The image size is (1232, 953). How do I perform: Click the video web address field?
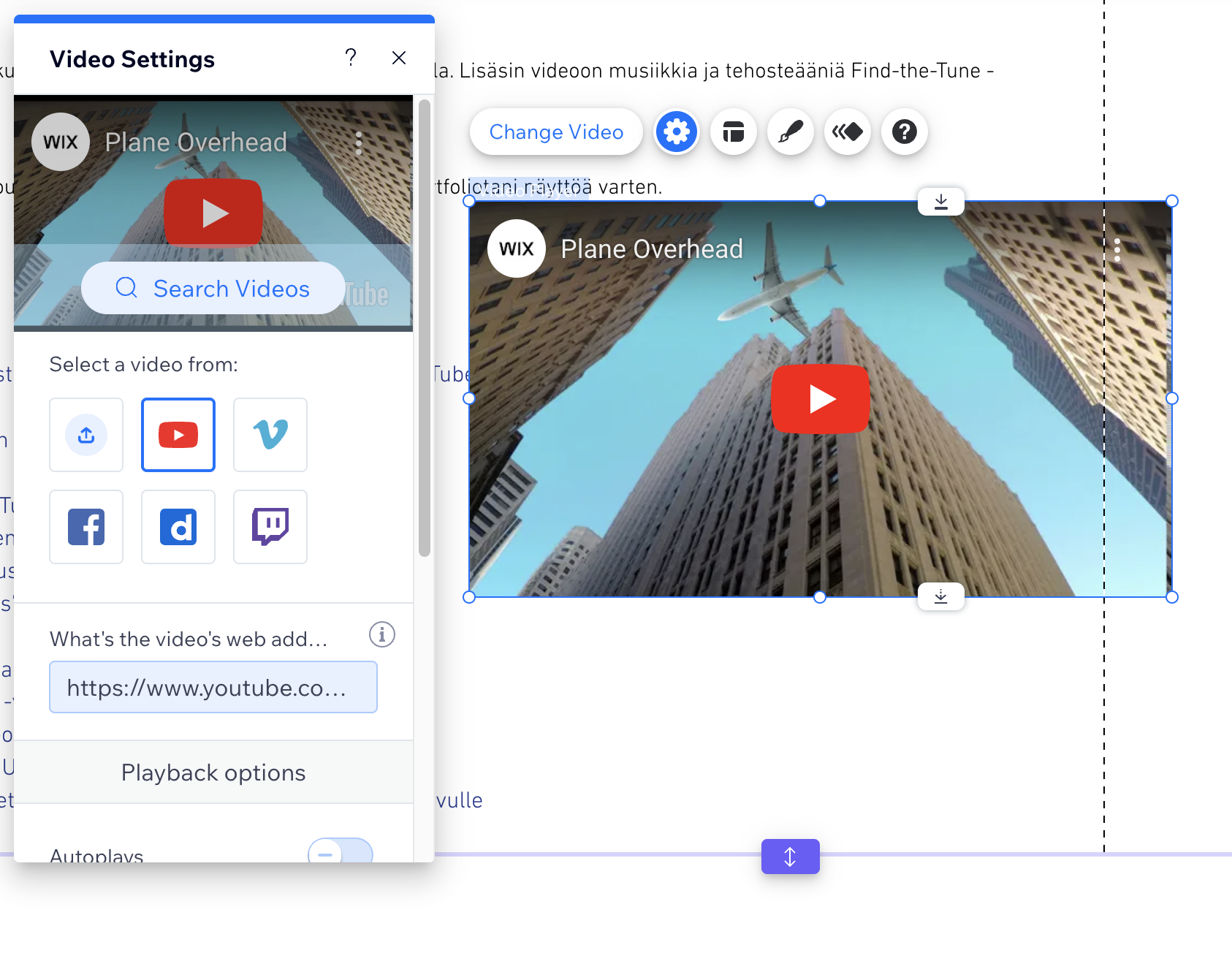coord(213,687)
